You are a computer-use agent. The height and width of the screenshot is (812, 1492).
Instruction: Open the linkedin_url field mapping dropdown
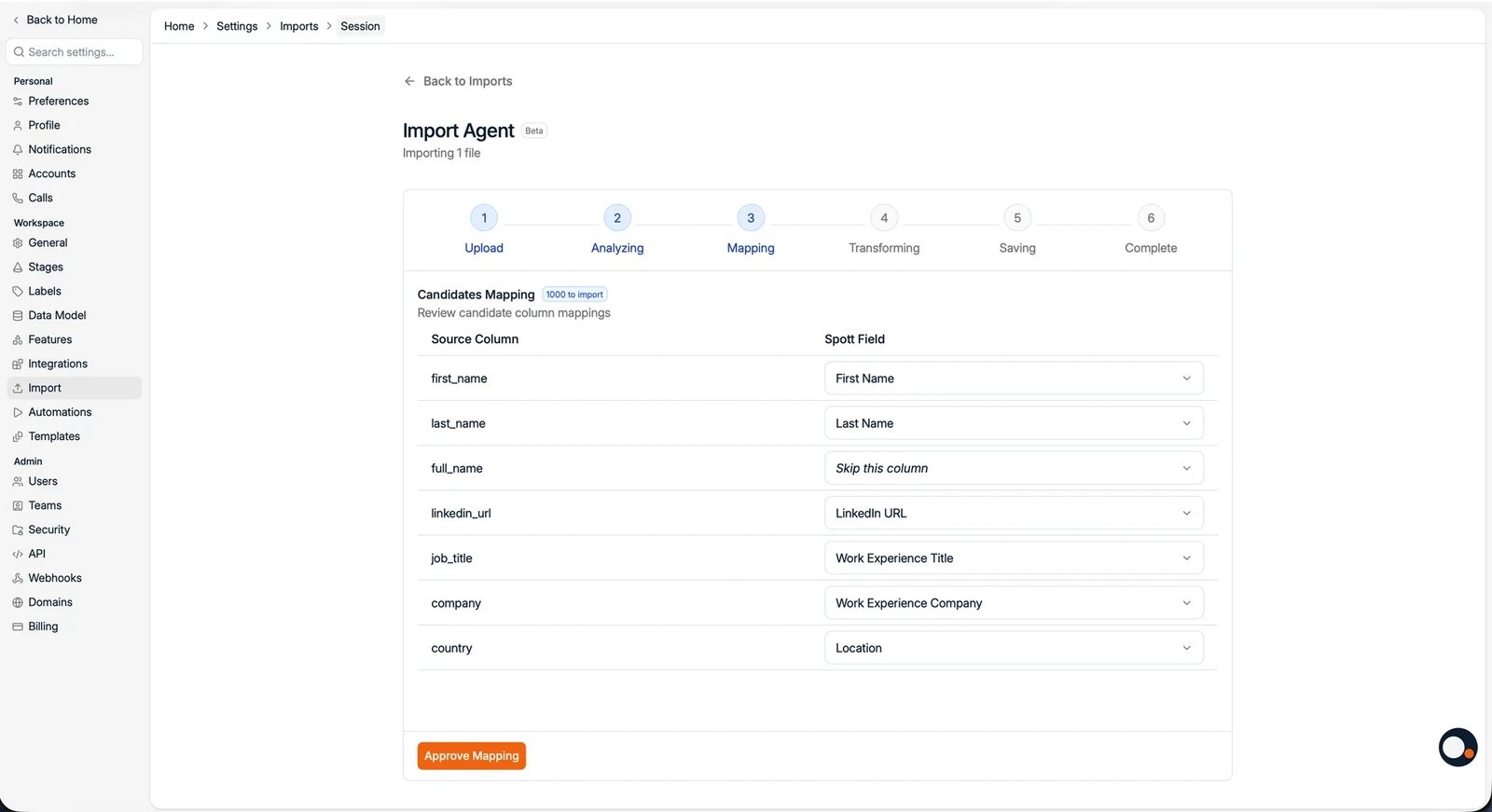(1014, 514)
